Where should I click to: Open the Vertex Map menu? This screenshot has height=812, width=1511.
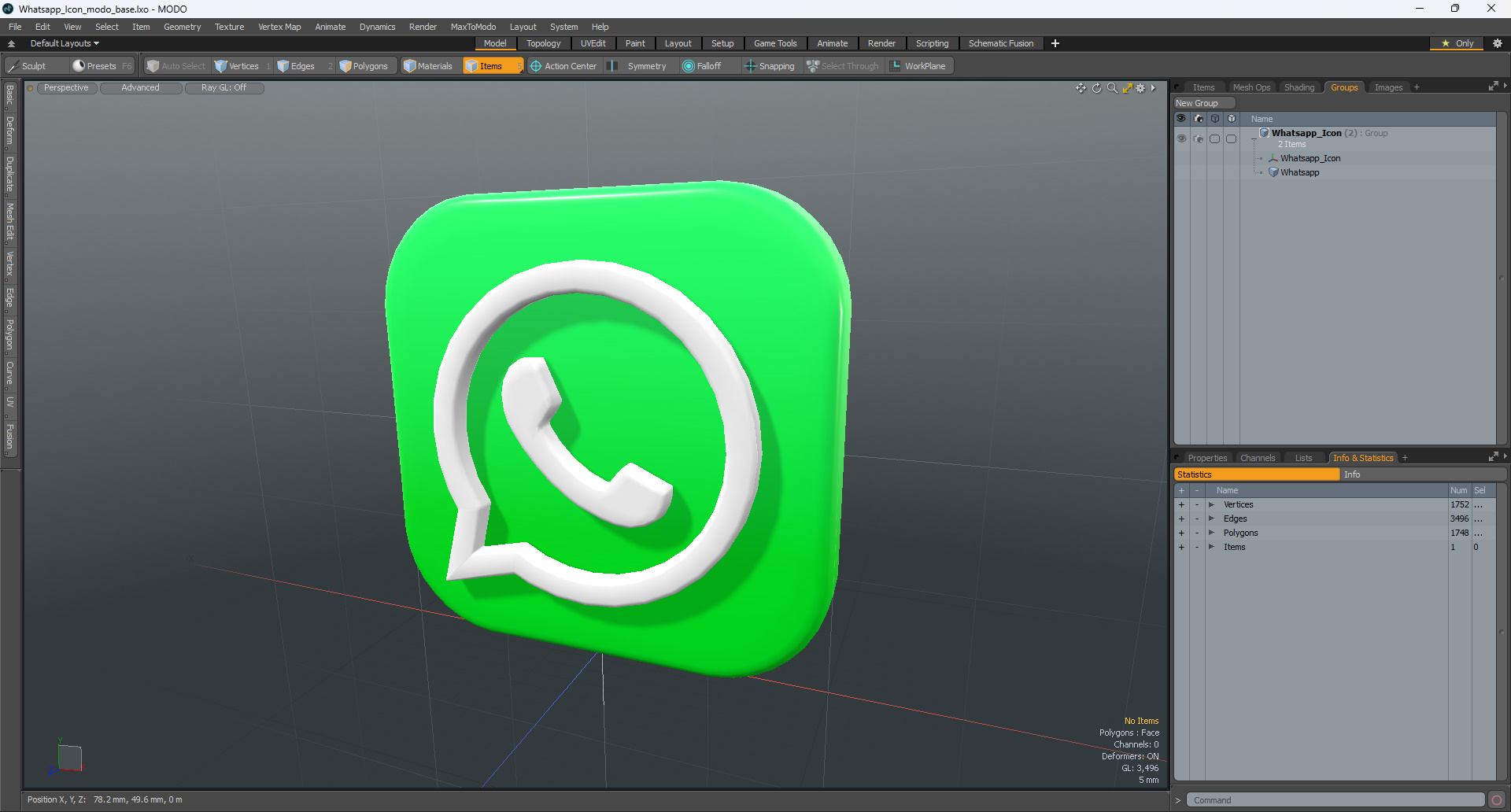279,27
